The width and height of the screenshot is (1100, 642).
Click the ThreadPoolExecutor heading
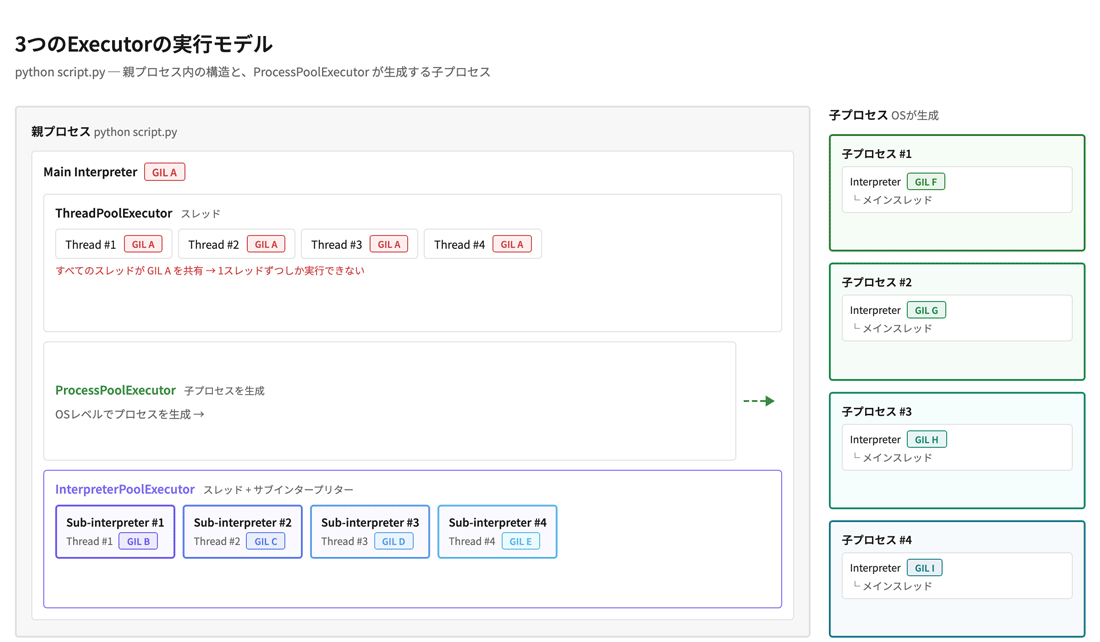point(114,213)
